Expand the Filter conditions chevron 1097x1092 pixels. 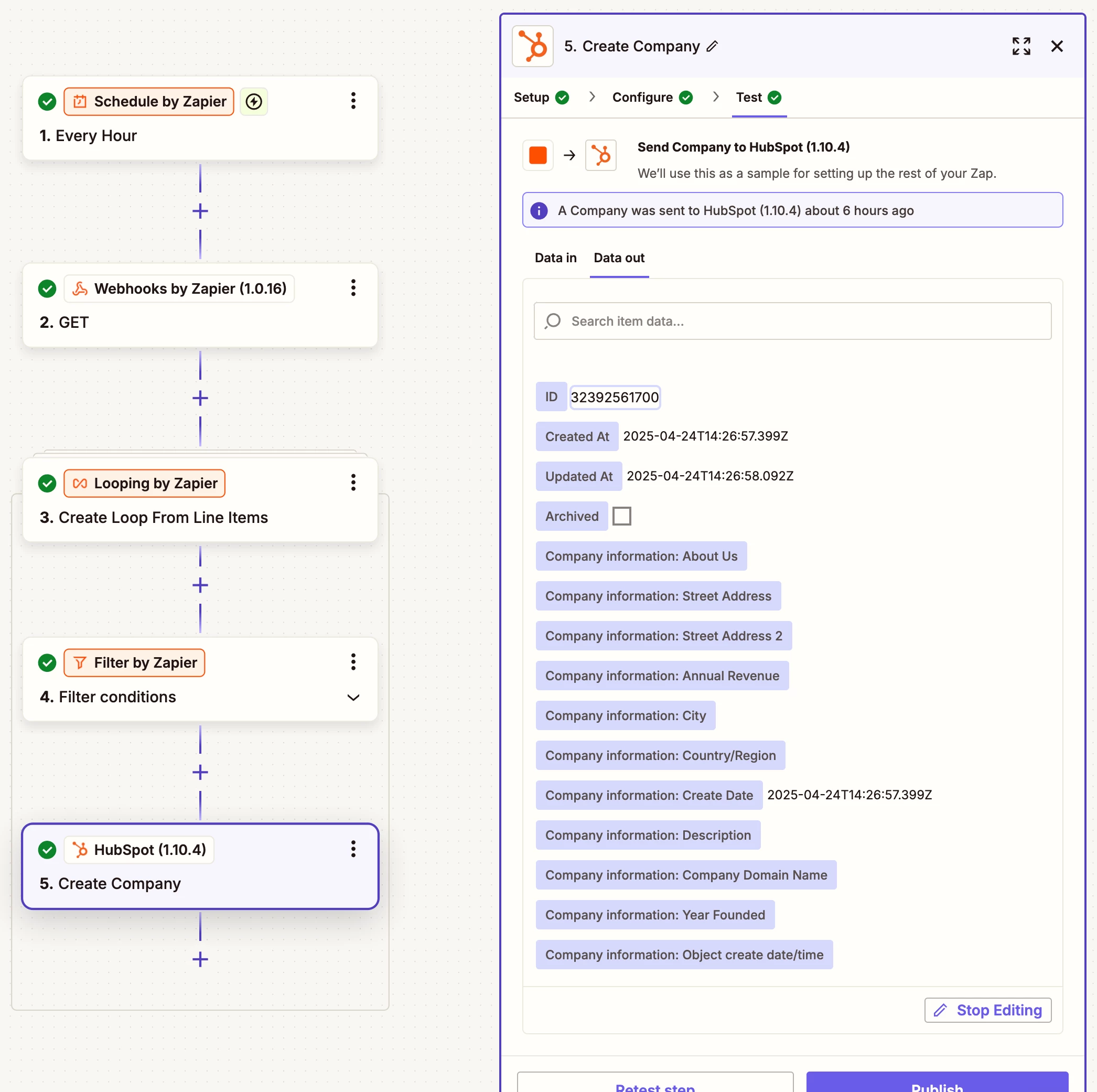coord(353,698)
